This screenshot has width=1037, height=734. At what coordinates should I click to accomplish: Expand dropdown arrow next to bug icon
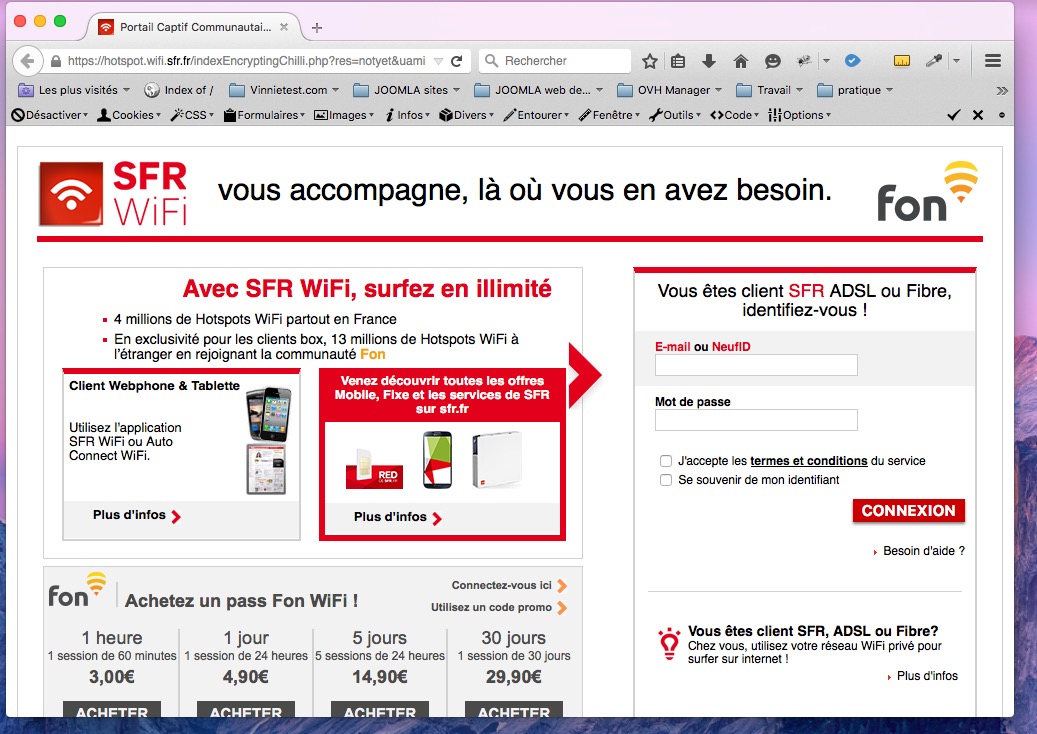pyautogui.click(x=826, y=61)
